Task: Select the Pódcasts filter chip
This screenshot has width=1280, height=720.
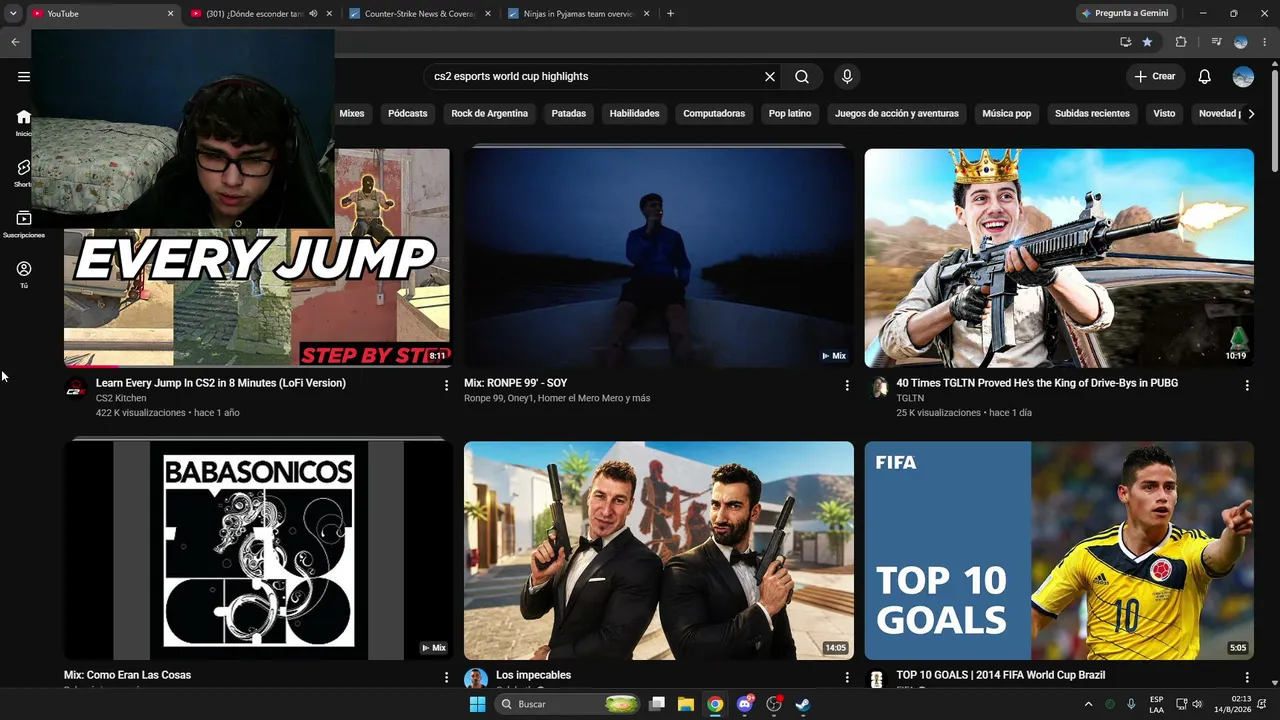Action: coord(408,113)
